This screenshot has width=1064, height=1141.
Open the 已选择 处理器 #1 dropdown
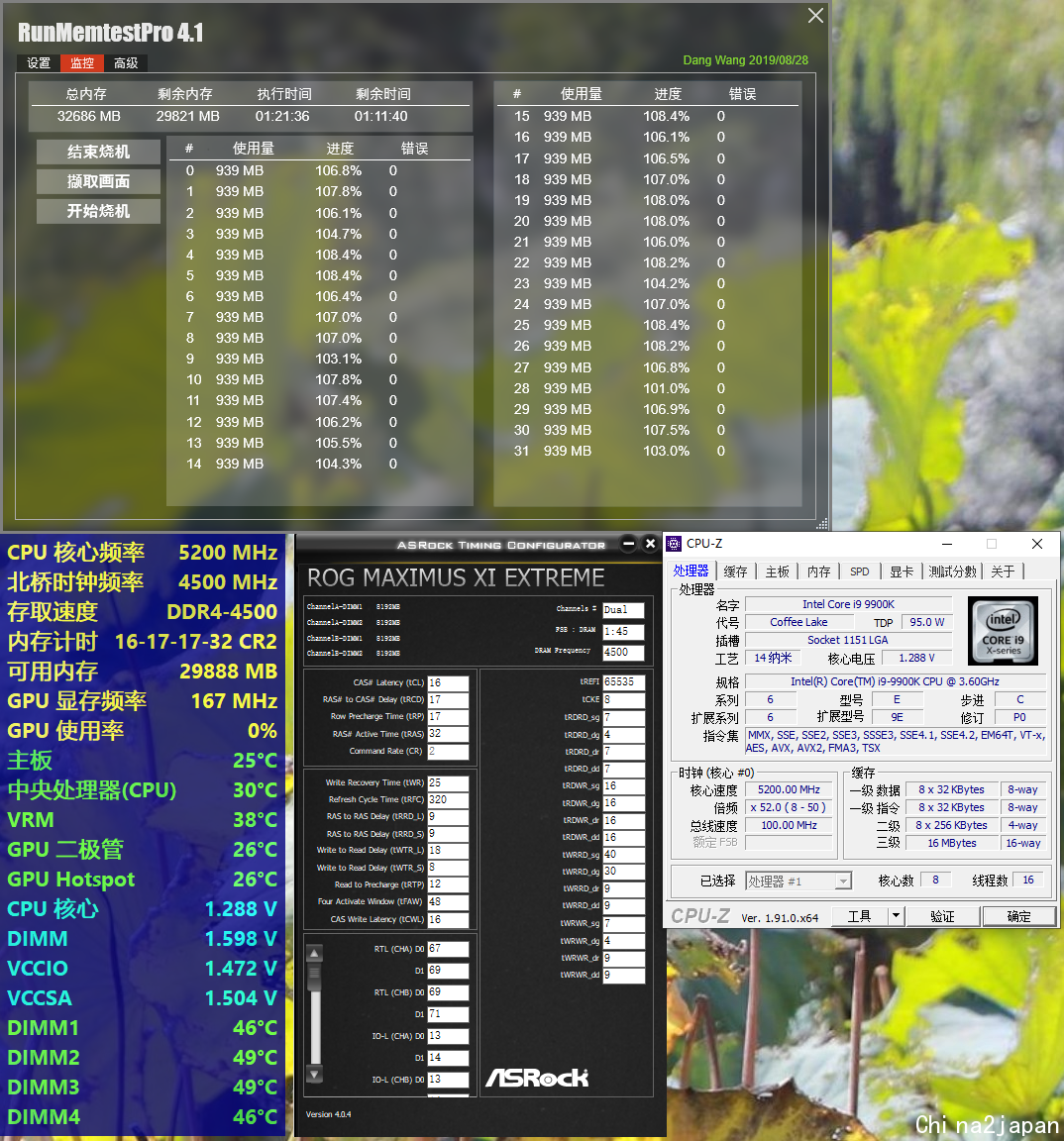(x=798, y=882)
